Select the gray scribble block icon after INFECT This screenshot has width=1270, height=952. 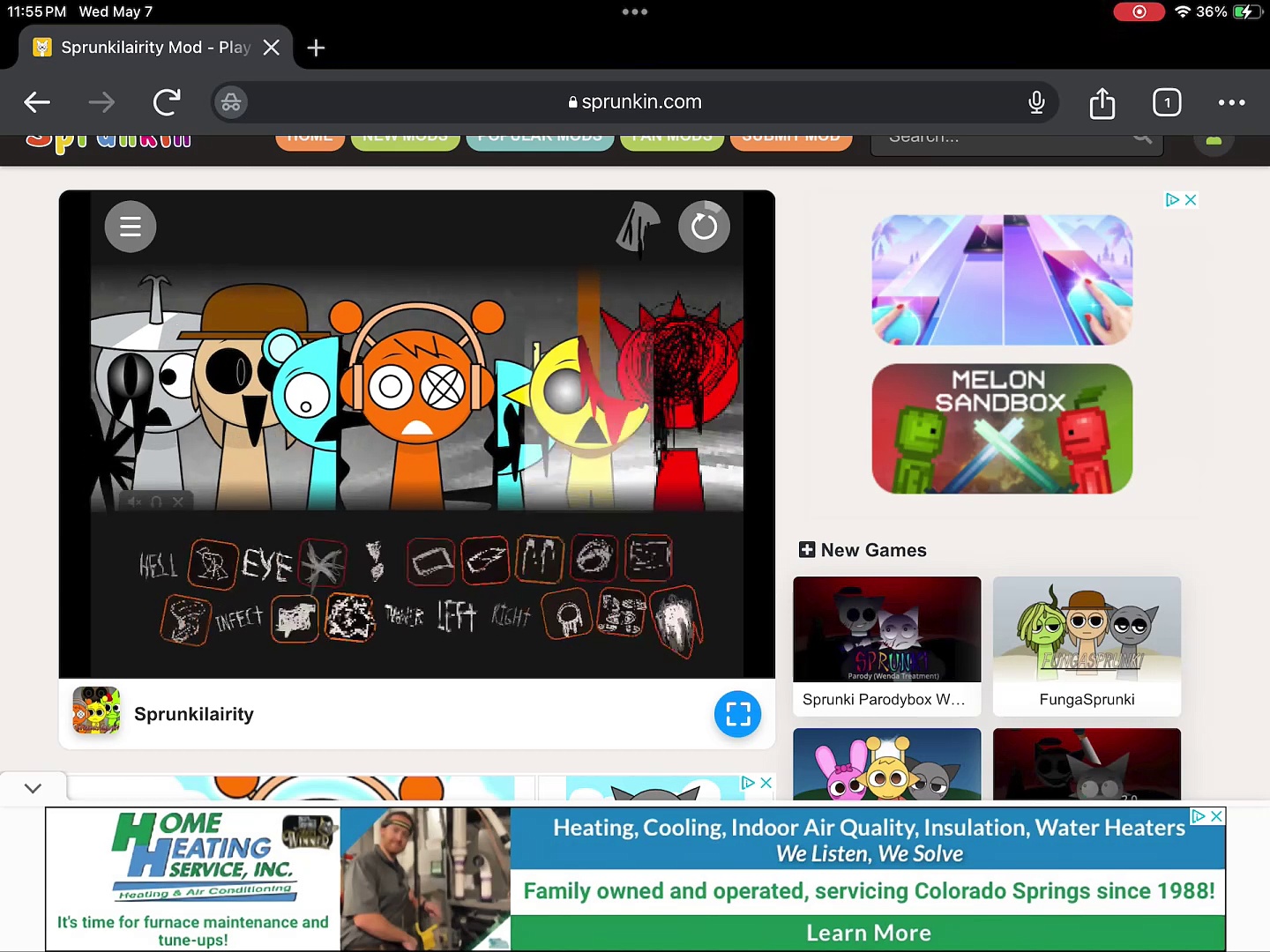tap(295, 619)
